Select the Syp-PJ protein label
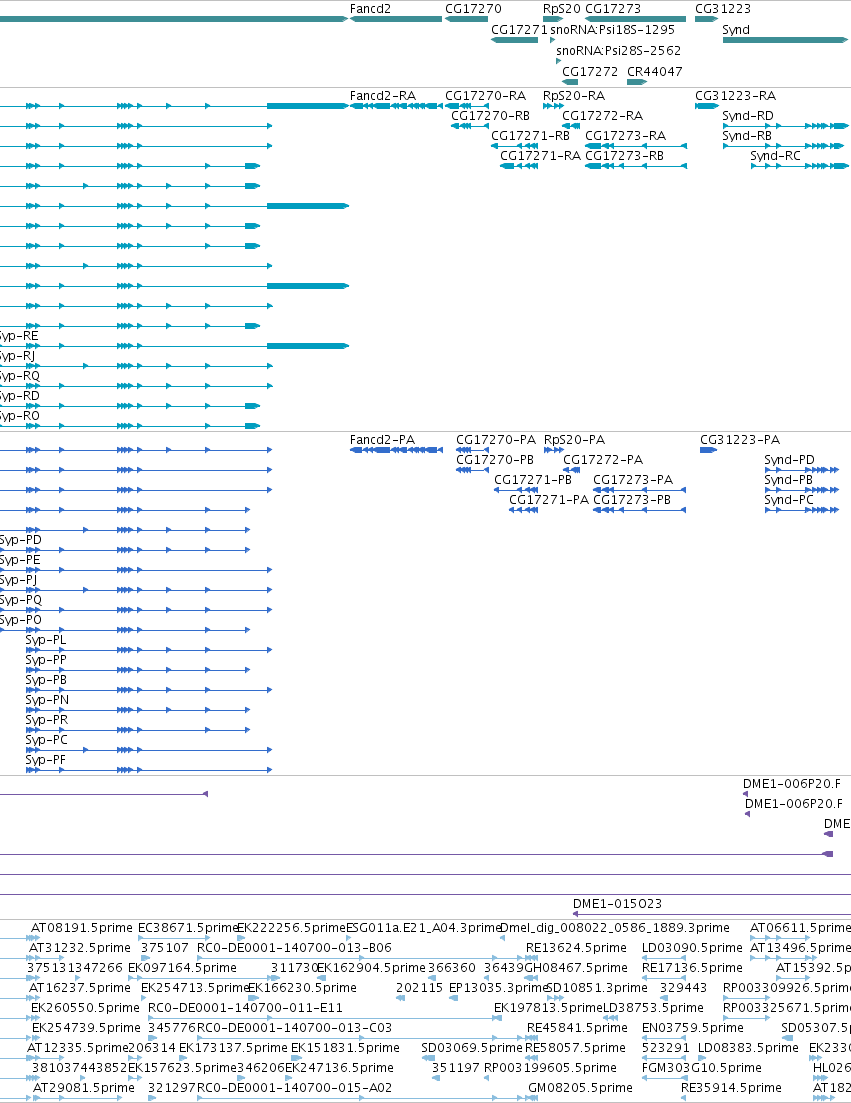851x1103 pixels. (19, 580)
